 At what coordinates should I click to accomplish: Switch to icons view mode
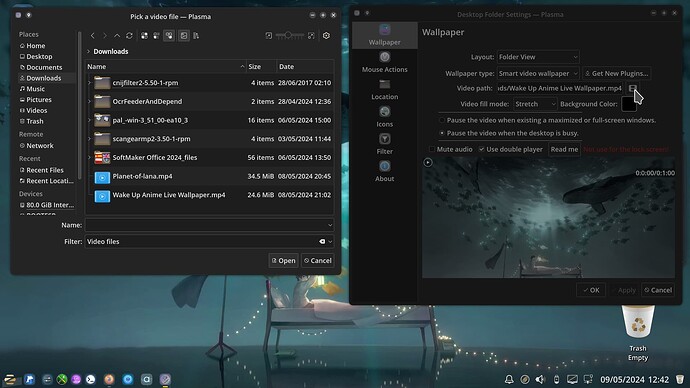tap(144, 36)
